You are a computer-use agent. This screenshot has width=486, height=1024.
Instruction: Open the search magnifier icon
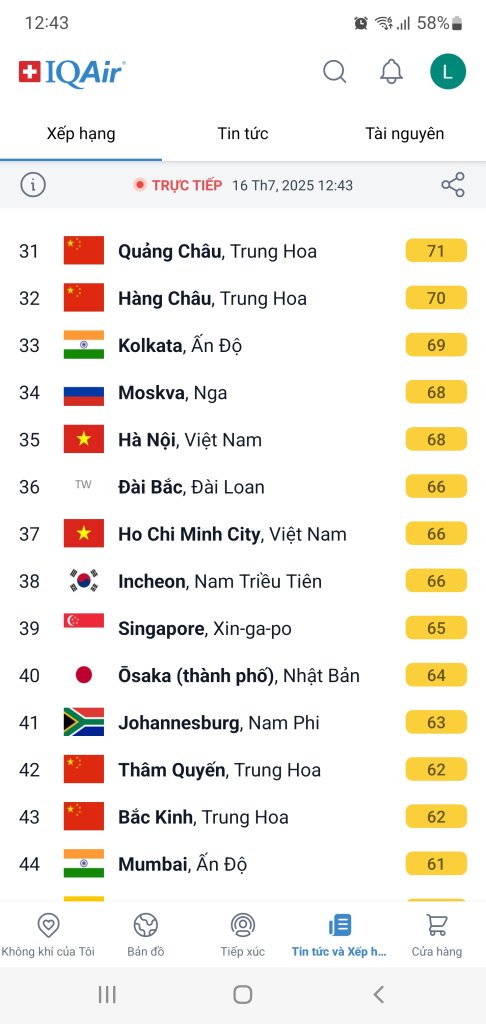334,71
